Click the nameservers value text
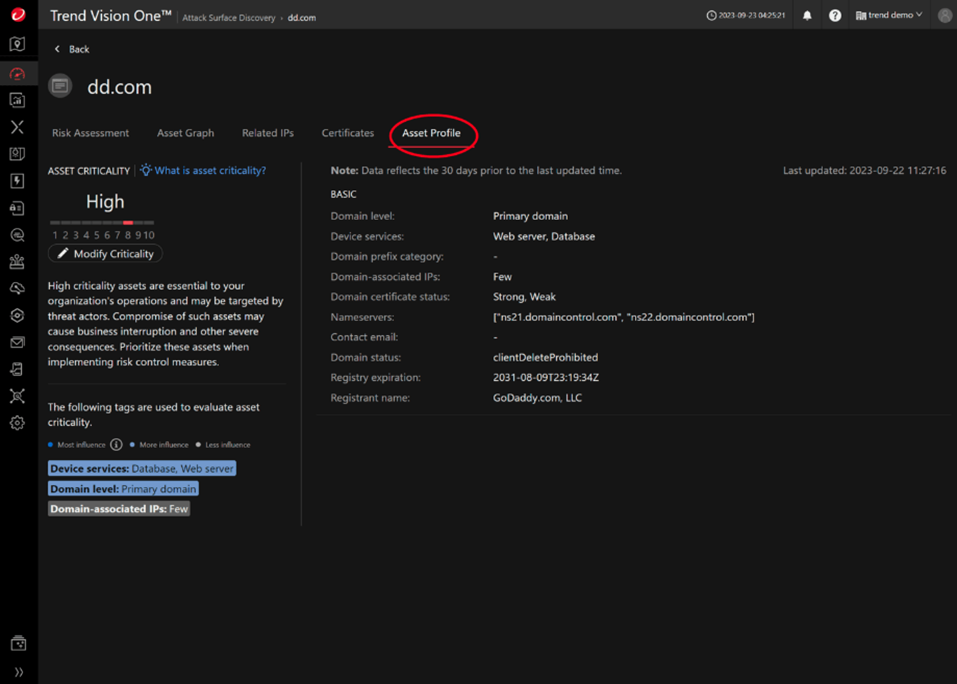This screenshot has width=957, height=684. pos(624,317)
